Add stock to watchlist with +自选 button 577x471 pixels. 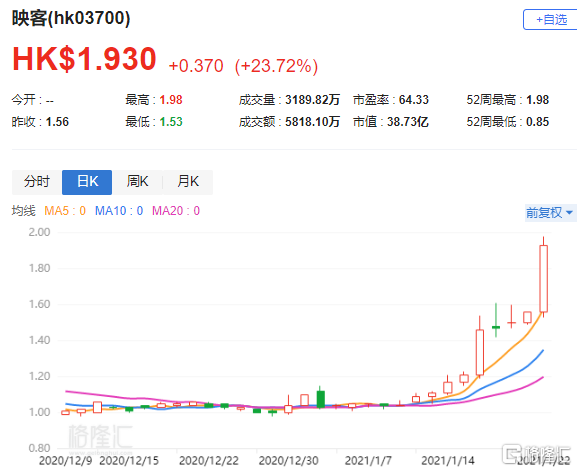point(550,20)
